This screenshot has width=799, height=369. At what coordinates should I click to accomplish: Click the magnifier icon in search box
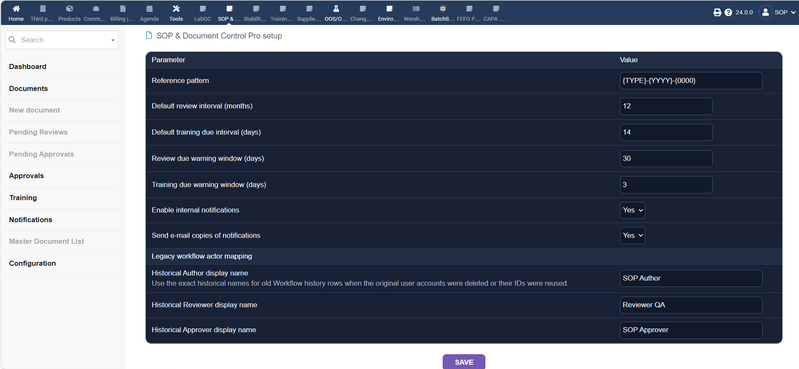12,40
